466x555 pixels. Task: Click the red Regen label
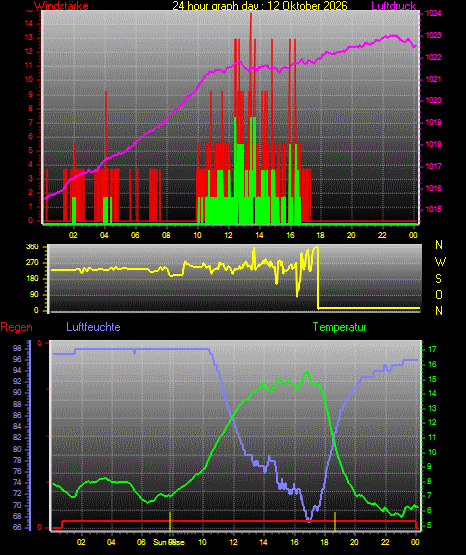pos(16,327)
